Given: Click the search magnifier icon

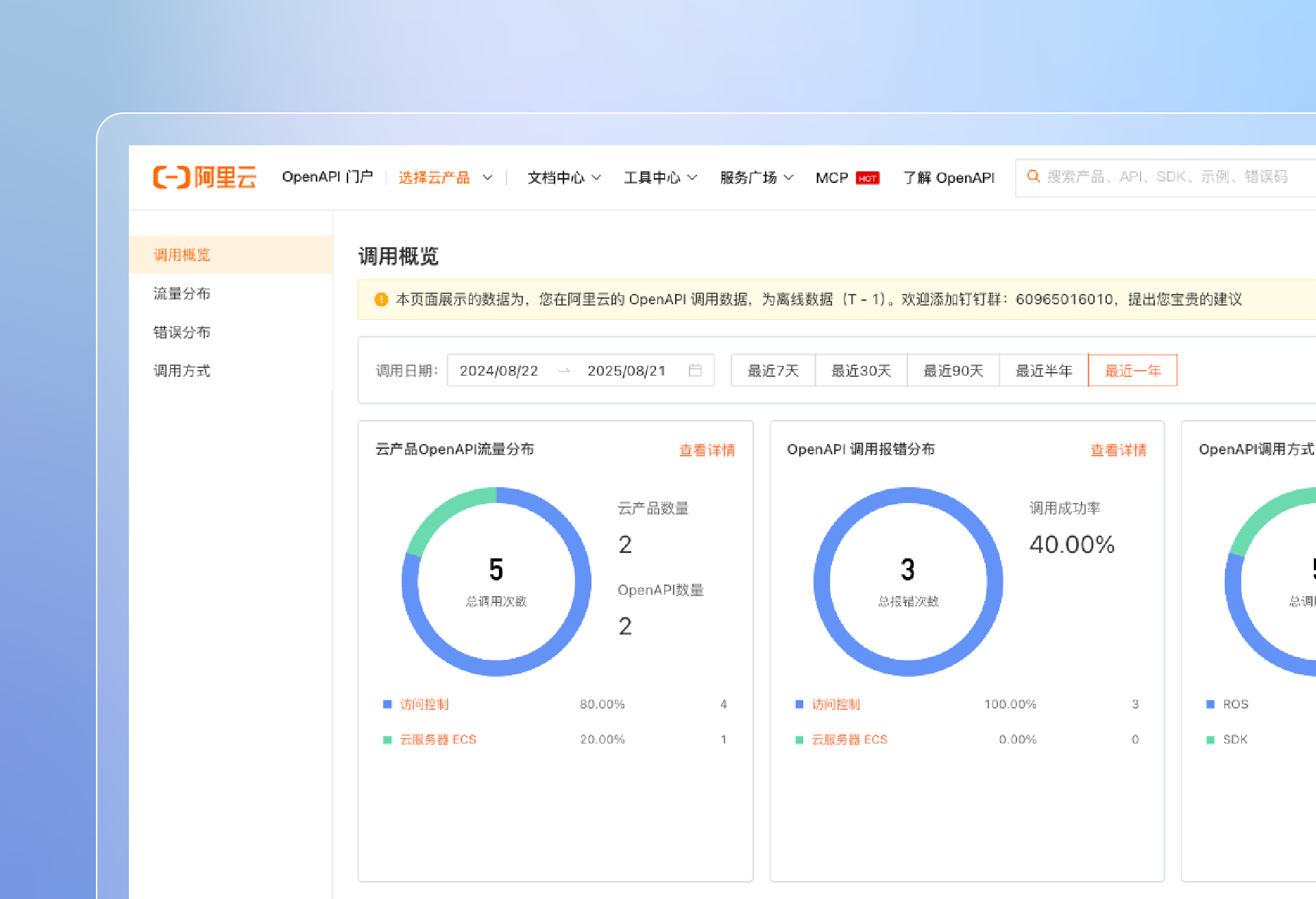Looking at the screenshot, I should click(x=1033, y=177).
